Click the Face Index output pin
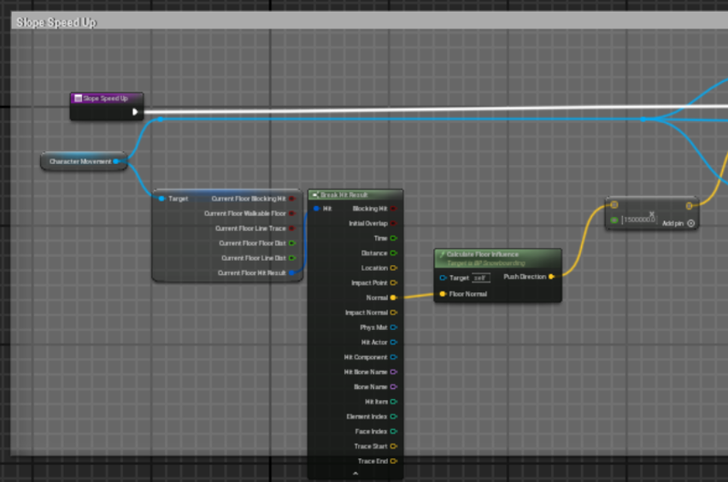Image resolution: width=728 pixels, height=482 pixels. coord(393,432)
